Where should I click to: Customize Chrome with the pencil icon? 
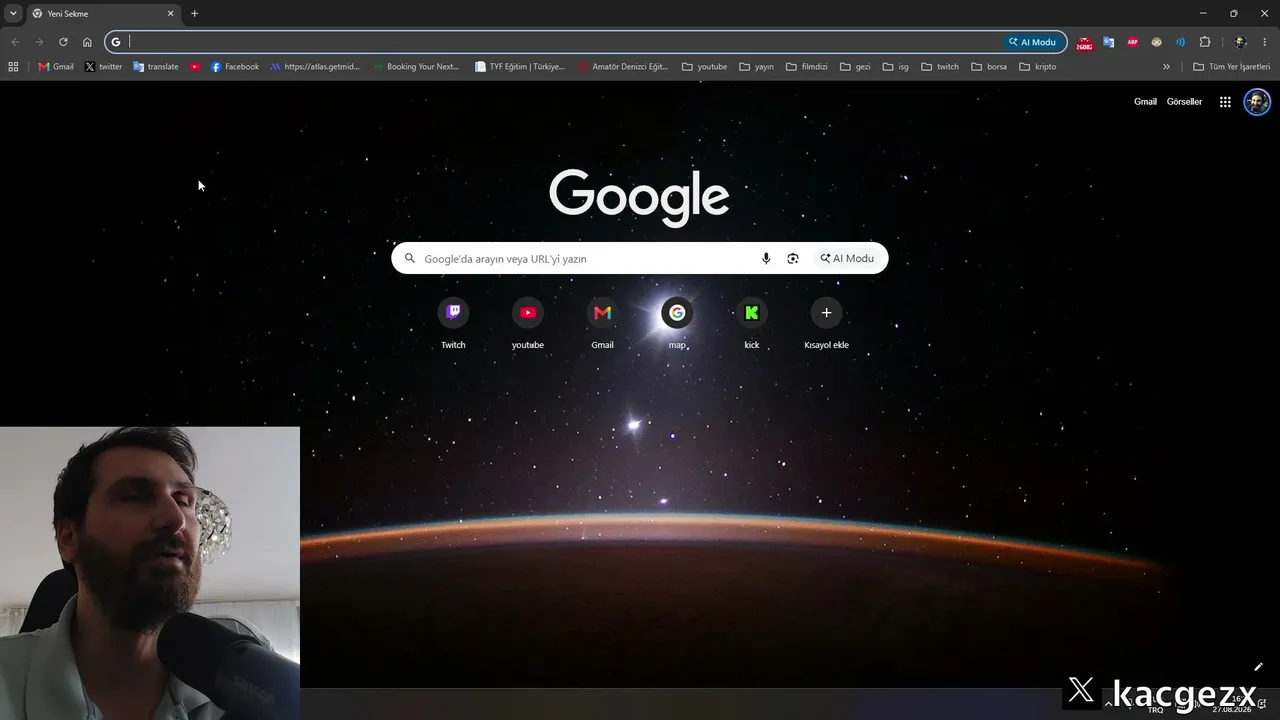pyautogui.click(x=1259, y=667)
